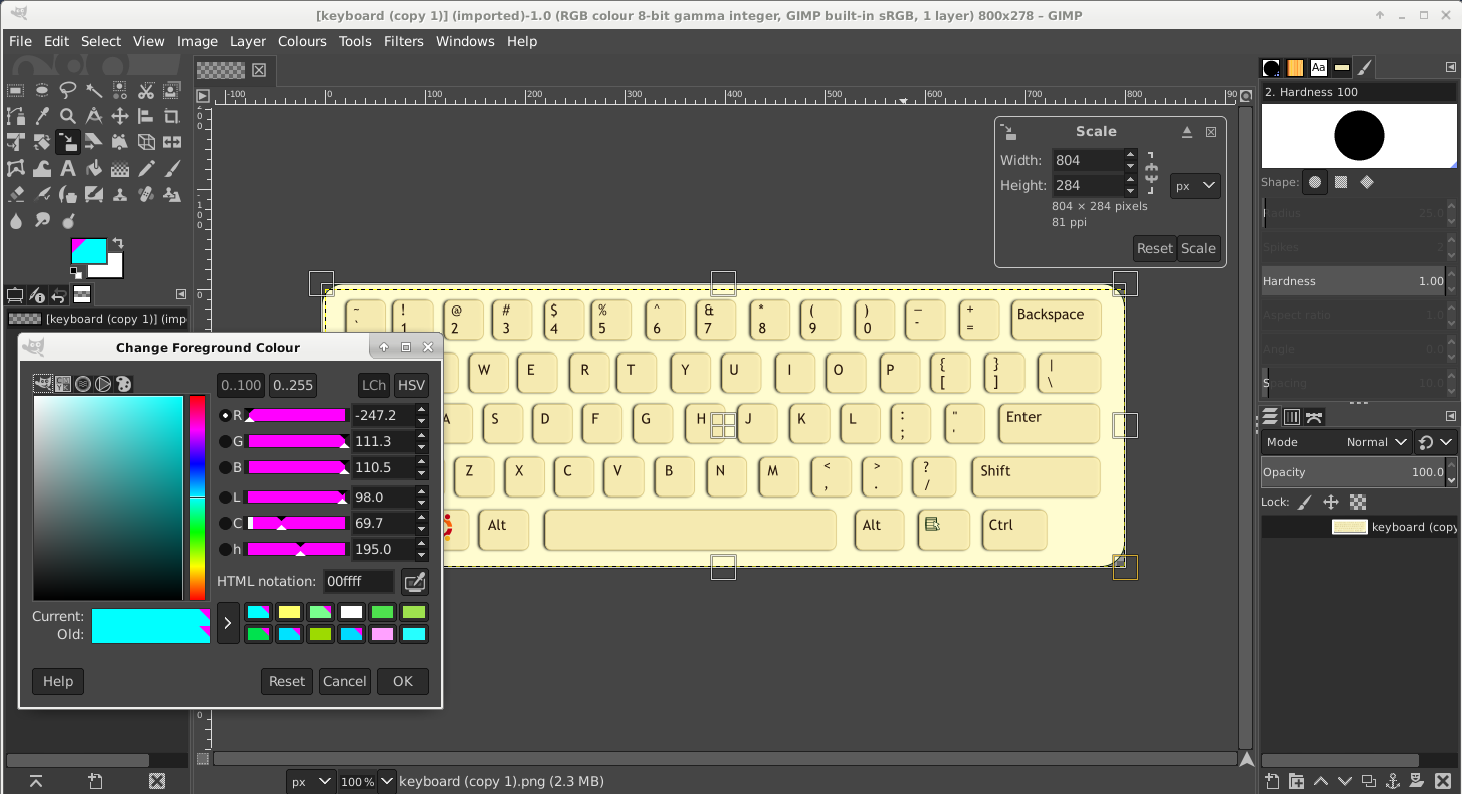Screen dimensions: 1462x794
Task: Expand the colour history arrow button
Action: 228,623
